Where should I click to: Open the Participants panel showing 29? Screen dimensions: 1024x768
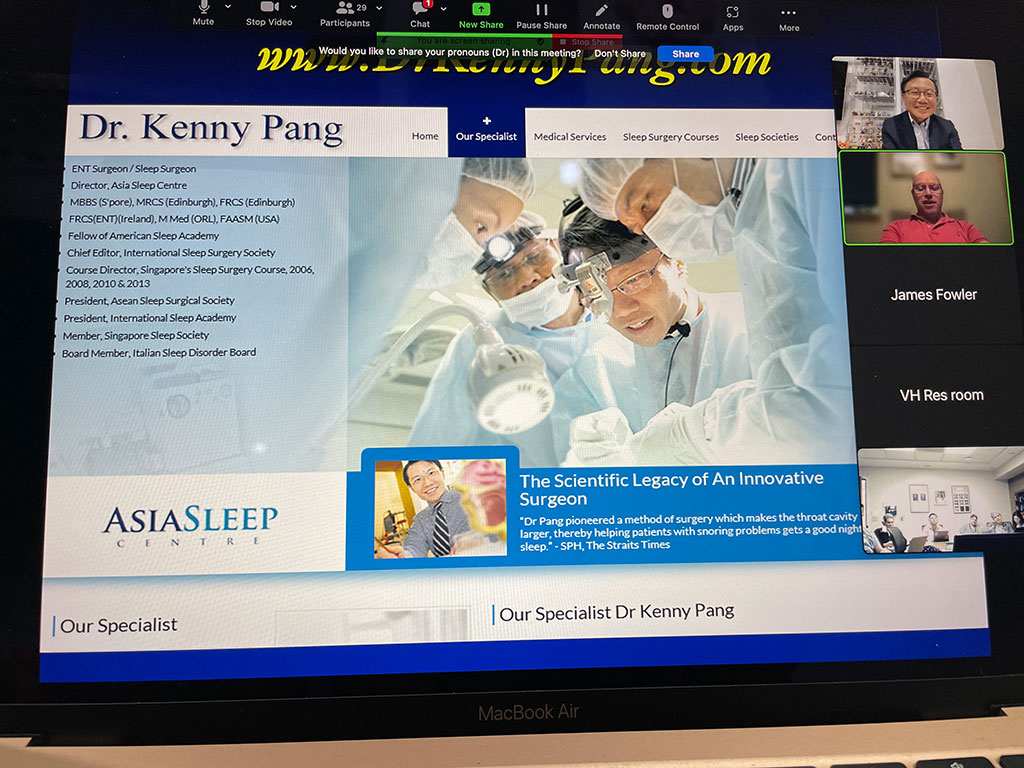345,14
